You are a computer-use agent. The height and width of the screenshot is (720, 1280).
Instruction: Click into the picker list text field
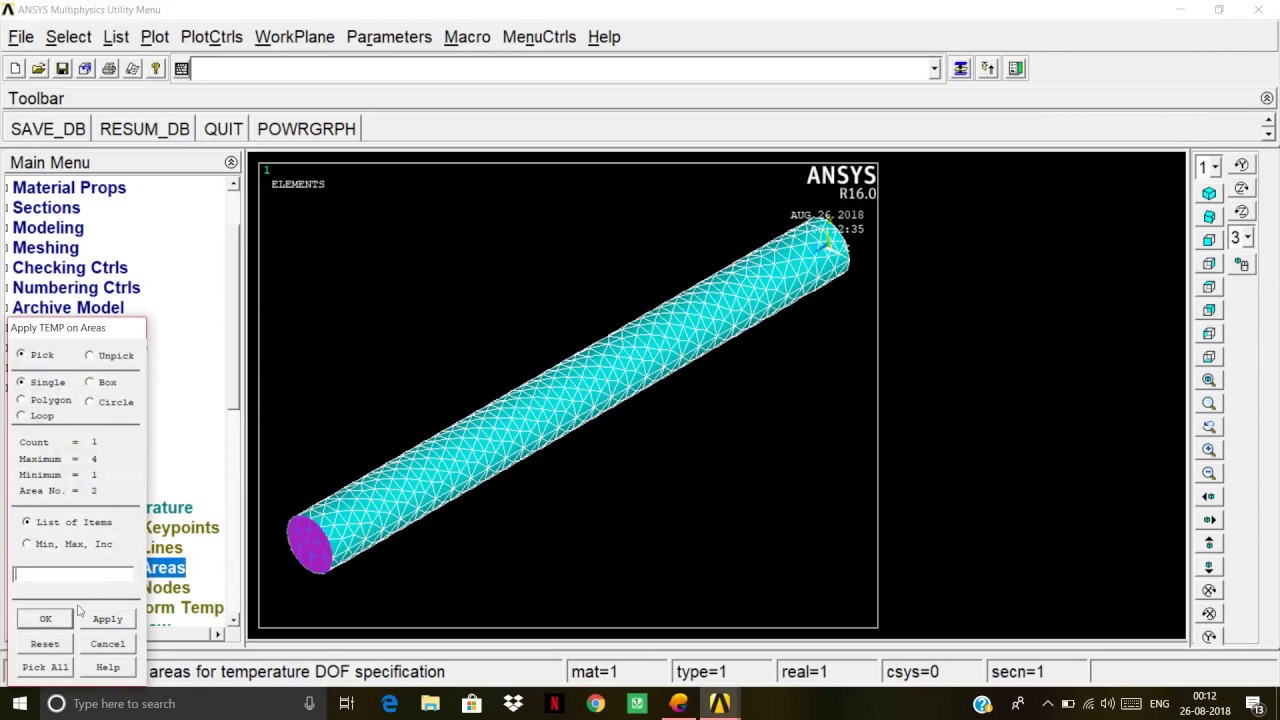click(x=73, y=574)
